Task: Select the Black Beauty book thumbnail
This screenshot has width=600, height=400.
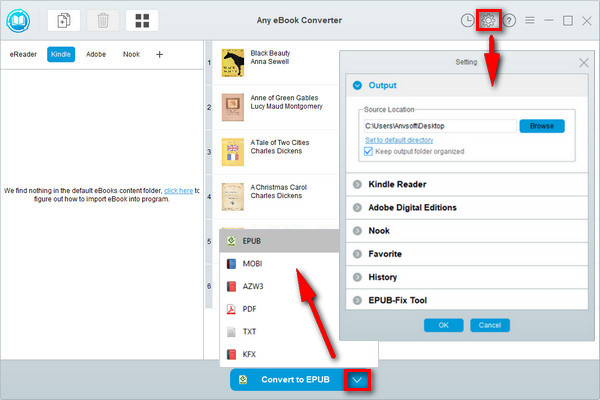Action: pyautogui.click(x=233, y=63)
